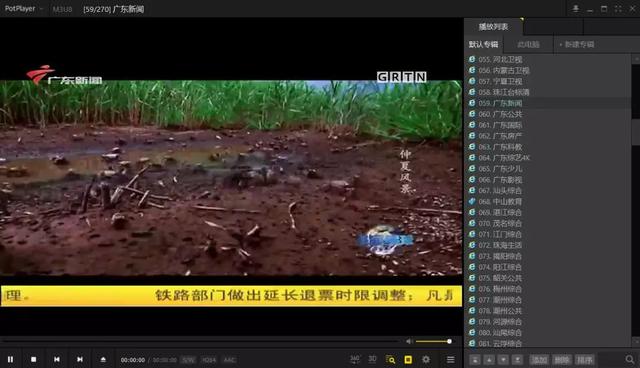Screen dimensions: 640x368
Task: Switch to the 此电脑 tab
Action: click(x=528, y=44)
